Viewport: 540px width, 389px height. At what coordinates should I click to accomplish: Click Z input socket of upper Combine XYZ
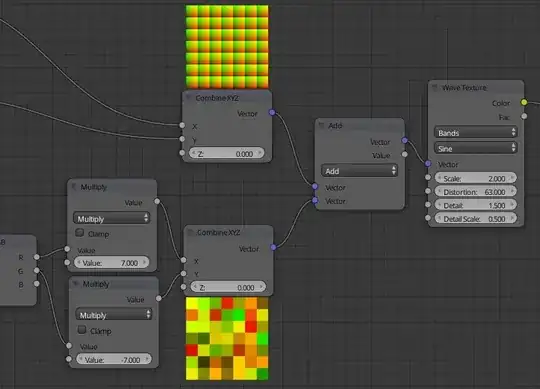click(x=182, y=153)
